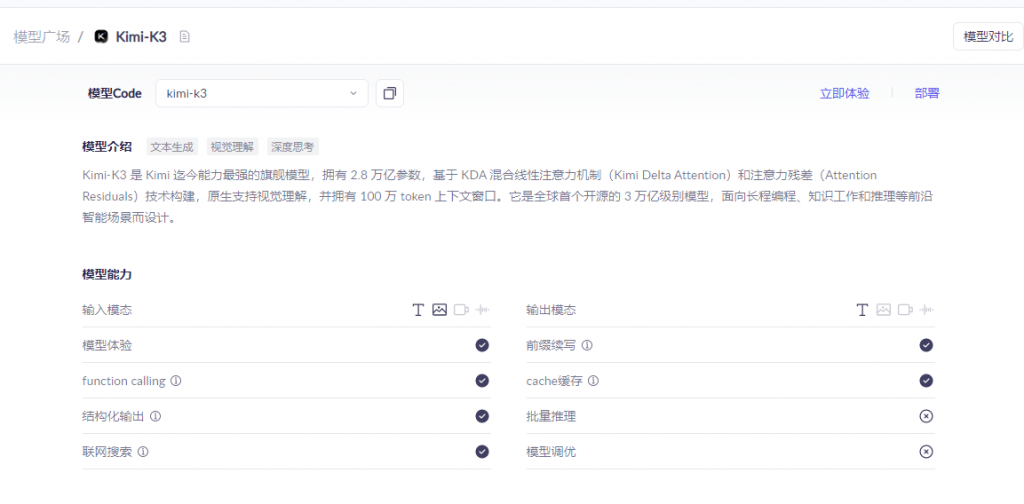Image resolution: width=1024 pixels, height=504 pixels.
Task: Click the 模型Code label
Action: pos(115,93)
